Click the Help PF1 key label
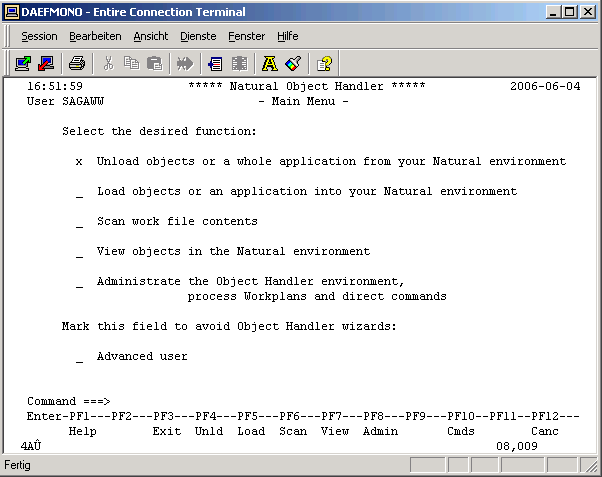This screenshot has height=477, width=602. pos(83,431)
